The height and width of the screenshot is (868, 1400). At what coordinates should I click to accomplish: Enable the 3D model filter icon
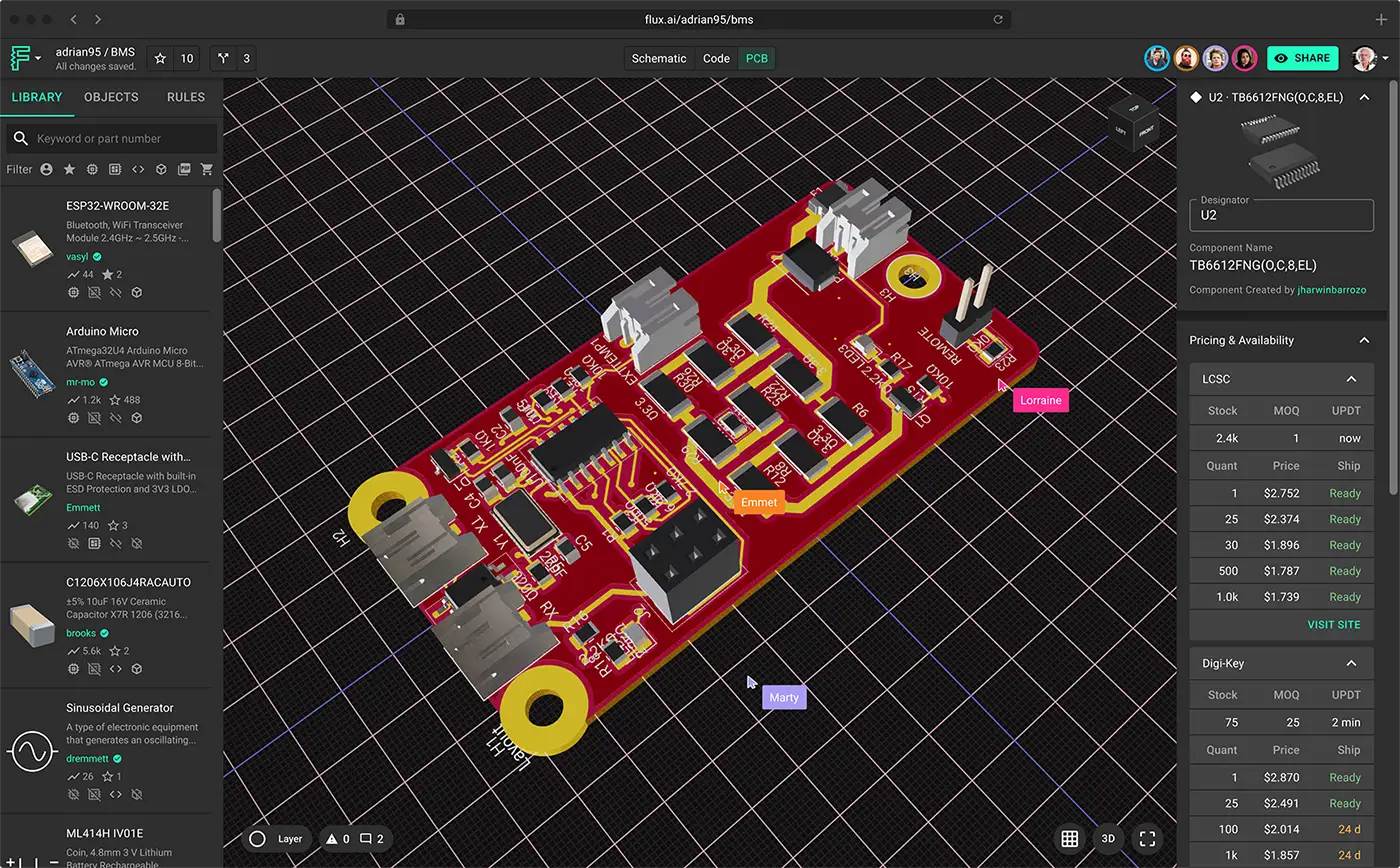(162, 169)
